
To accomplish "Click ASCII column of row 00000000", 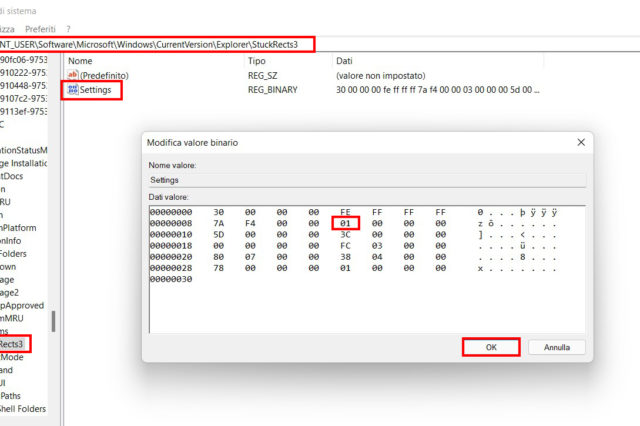I will coord(517,212).
